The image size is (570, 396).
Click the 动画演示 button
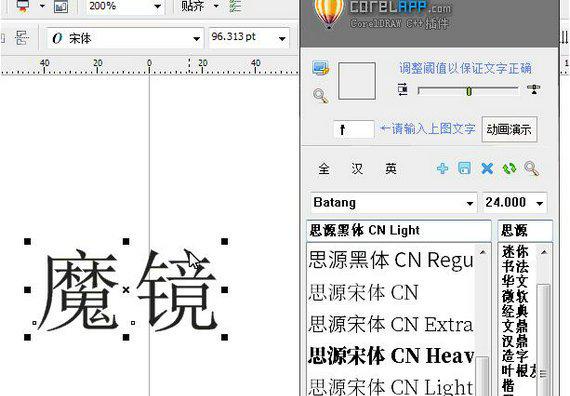click(x=509, y=129)
